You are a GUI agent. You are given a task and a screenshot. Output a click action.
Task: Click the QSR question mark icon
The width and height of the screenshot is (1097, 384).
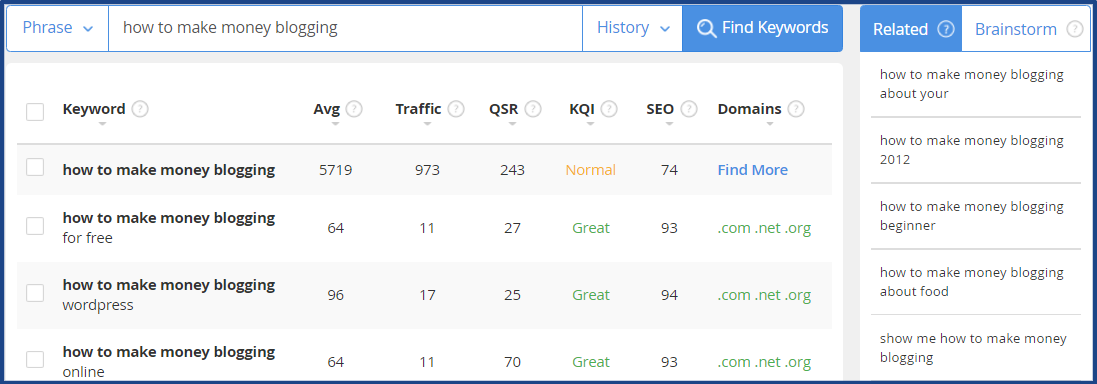click(x=533, y=109)
